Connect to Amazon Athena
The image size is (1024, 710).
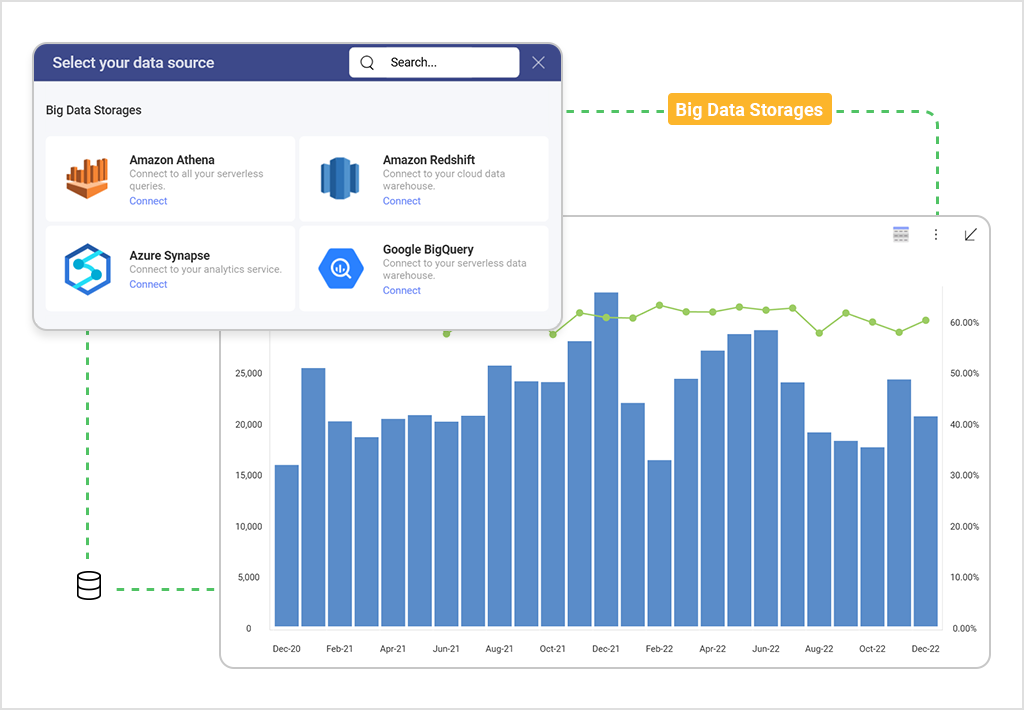pyautogui.click(x=147, y=200)
